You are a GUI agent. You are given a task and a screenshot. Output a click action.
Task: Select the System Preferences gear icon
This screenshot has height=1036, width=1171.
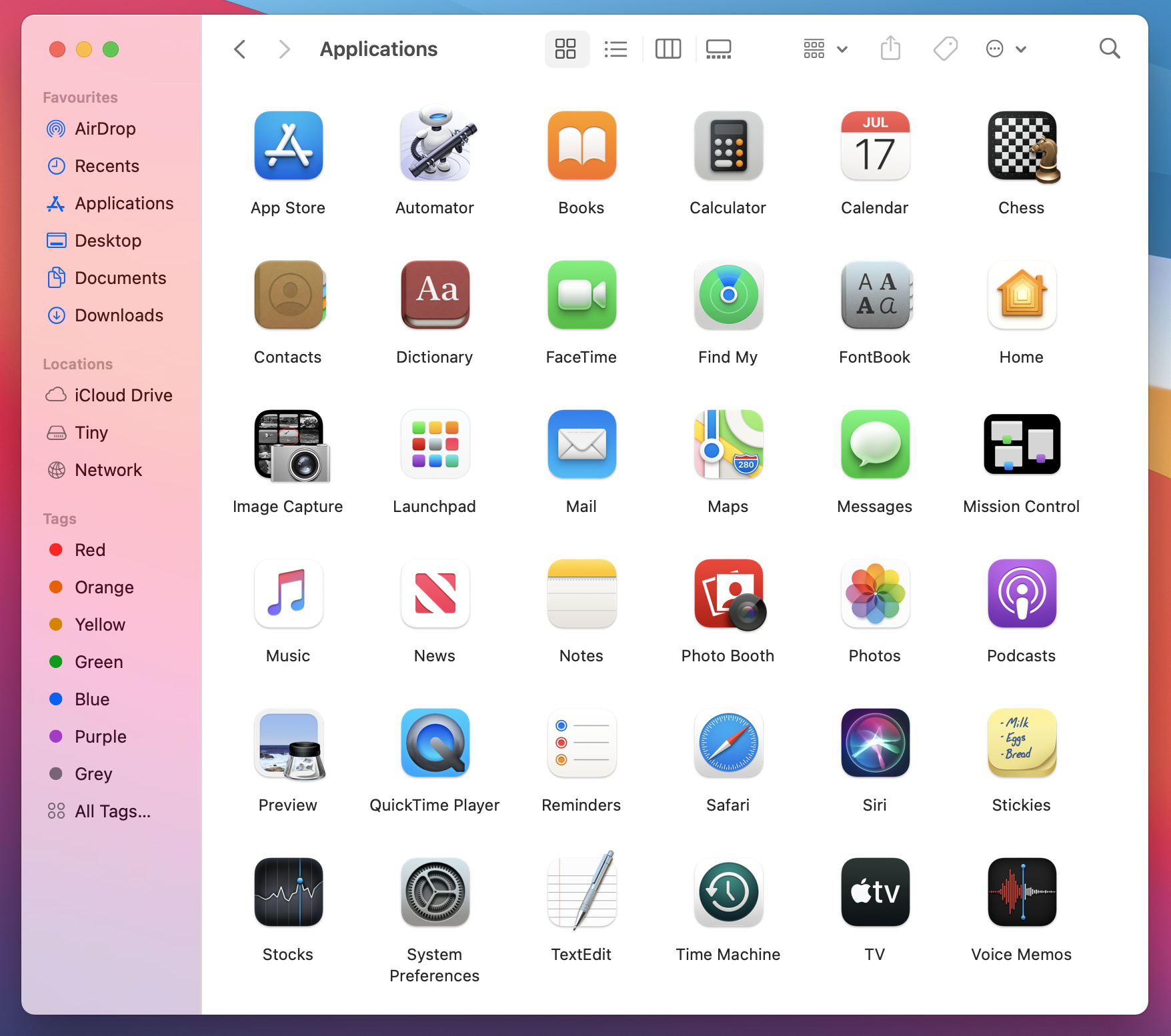coord(435,892)
